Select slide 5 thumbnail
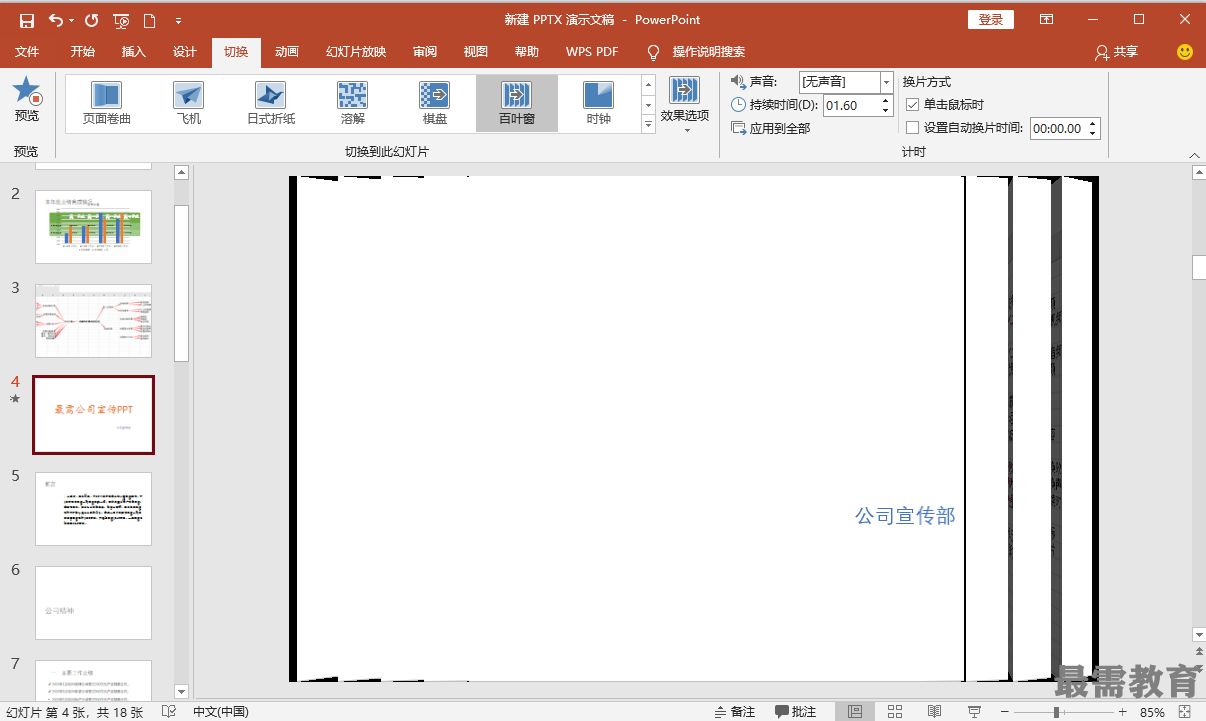 tap(93, 509)
